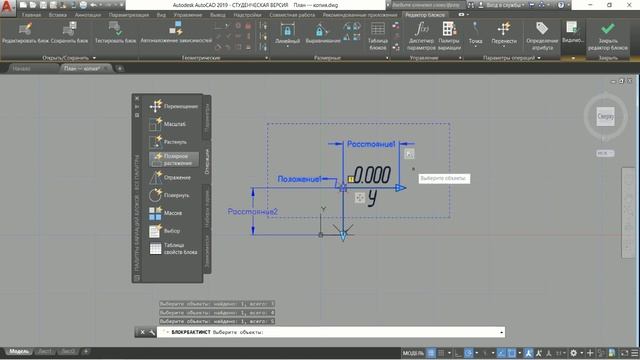Open the Move (Перенести) action dropdown arrow

point(504,47)
